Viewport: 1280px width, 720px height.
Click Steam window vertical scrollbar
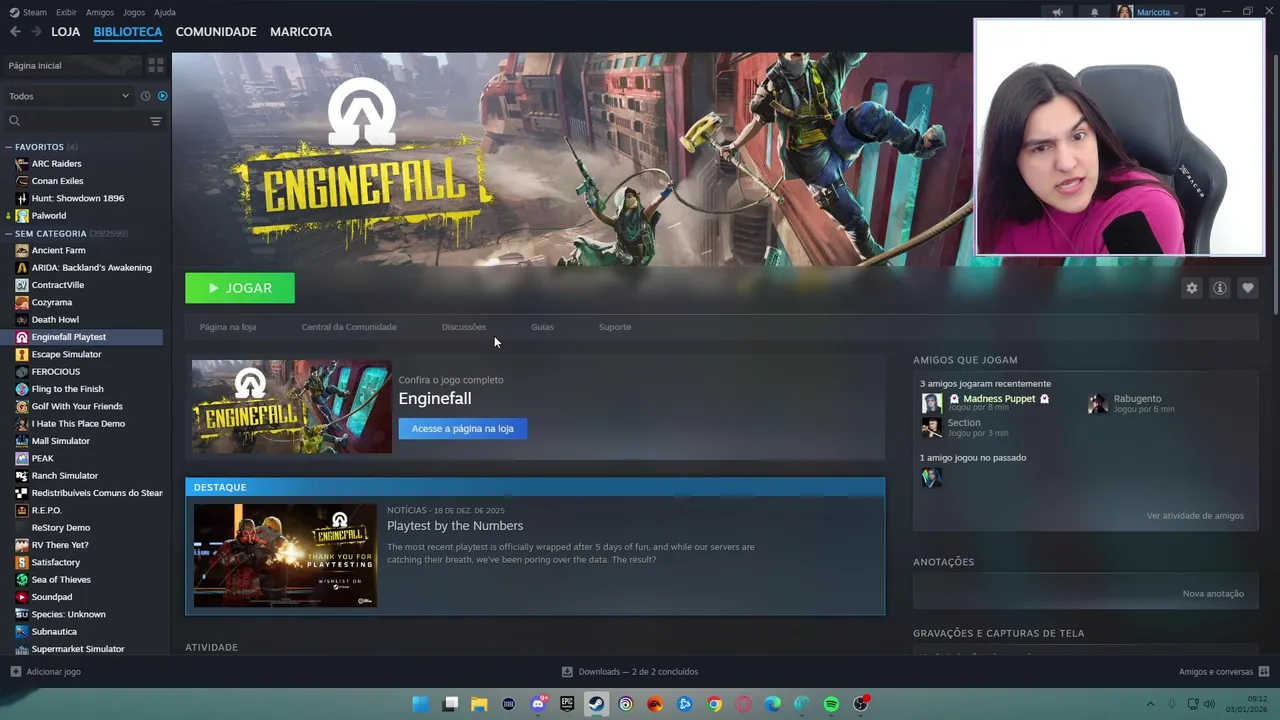click(1275, 186)
